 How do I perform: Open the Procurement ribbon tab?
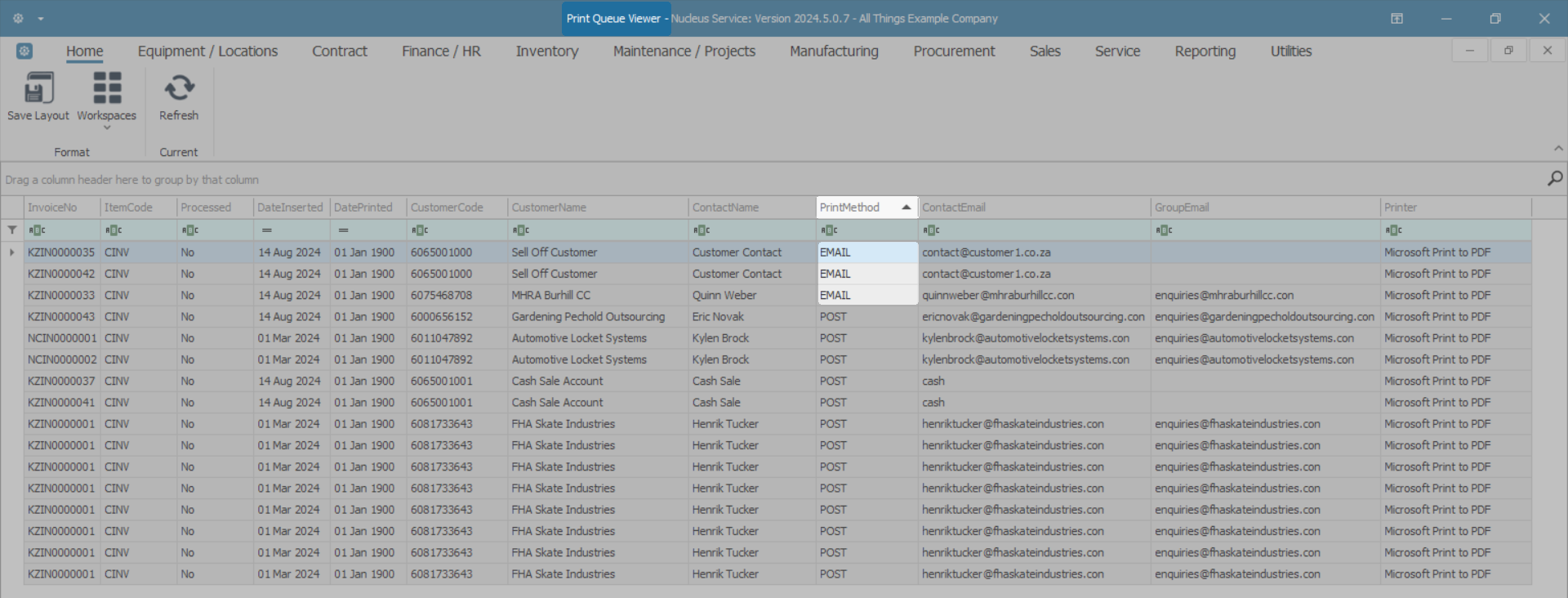(954, 51)
